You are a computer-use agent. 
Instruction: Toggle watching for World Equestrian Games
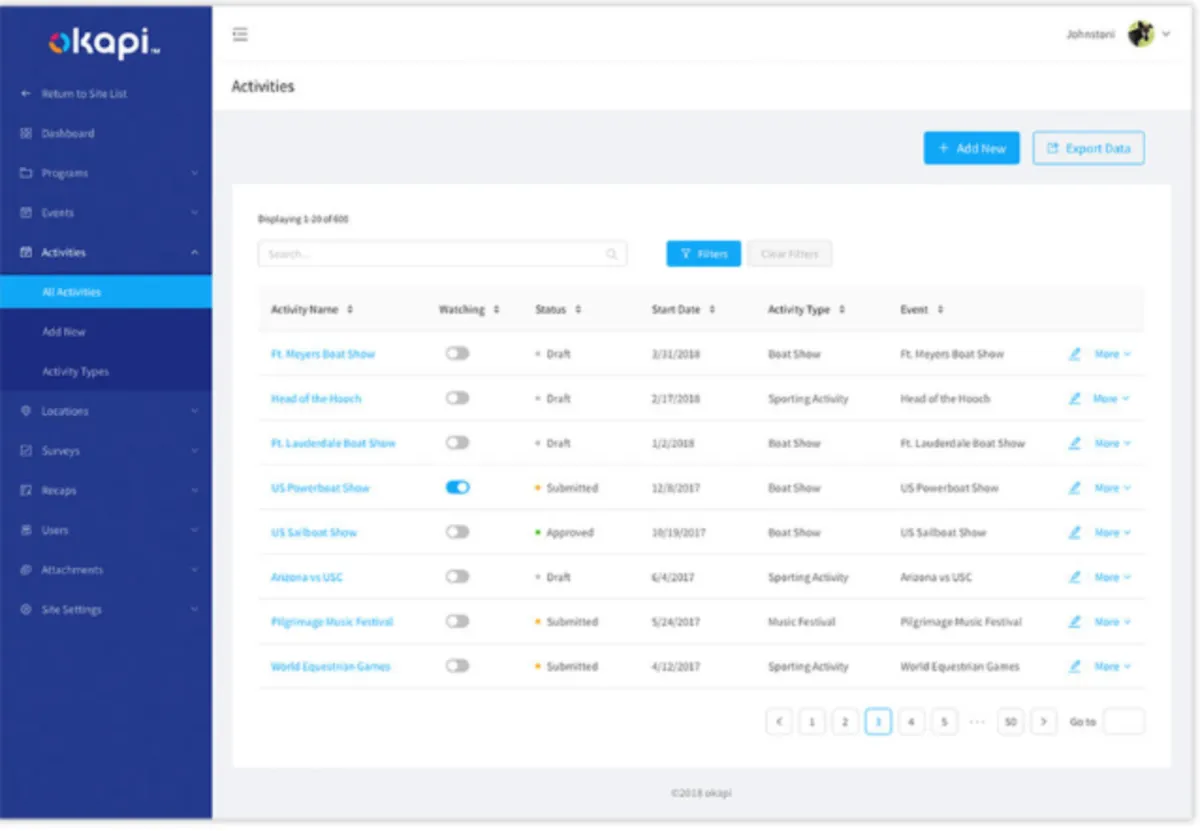click(x=457, y=666)
